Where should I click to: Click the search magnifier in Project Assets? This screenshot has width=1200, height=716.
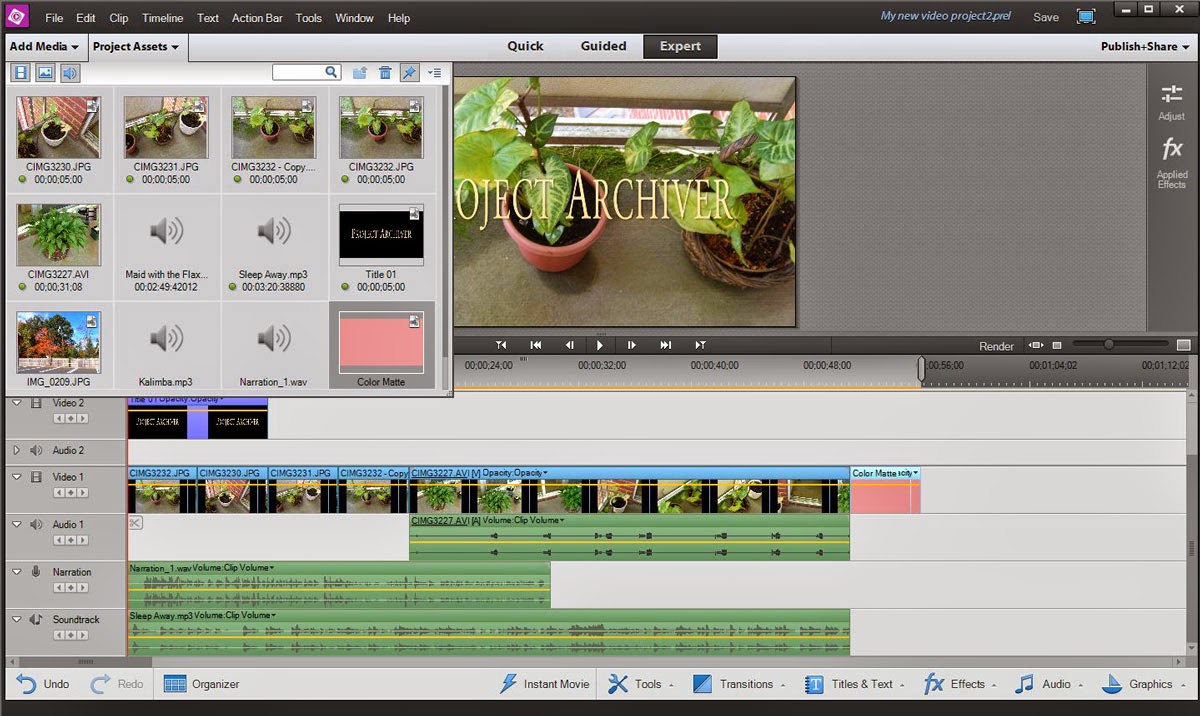point(333,72)
